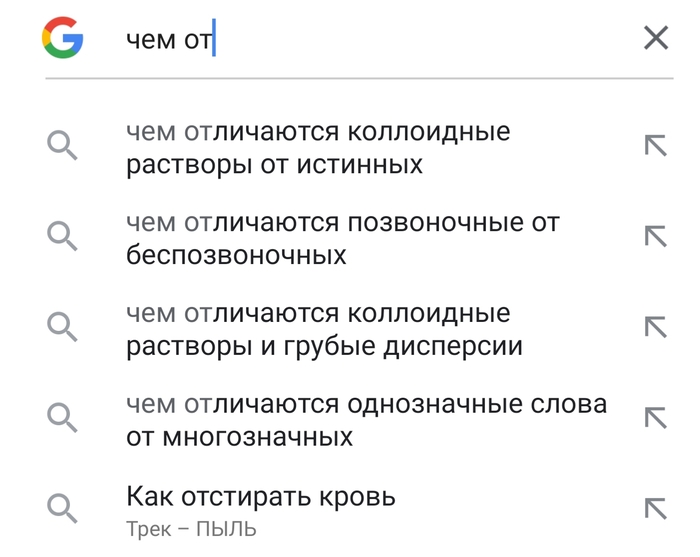The height and width of the screenshot is (557, 700).
Task: Insert 'коллоидные растворы от истинных' suggestion via arrow
Action: 655,147
